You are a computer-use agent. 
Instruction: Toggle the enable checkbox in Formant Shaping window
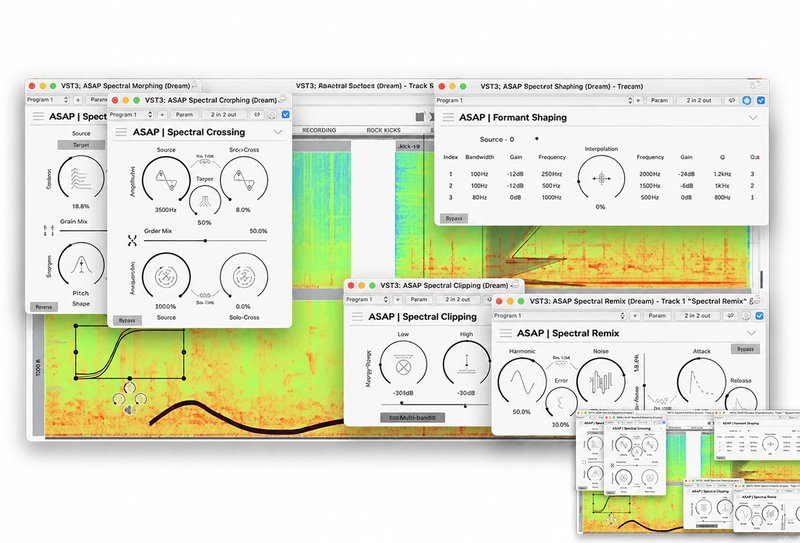(x=761, y=101)
